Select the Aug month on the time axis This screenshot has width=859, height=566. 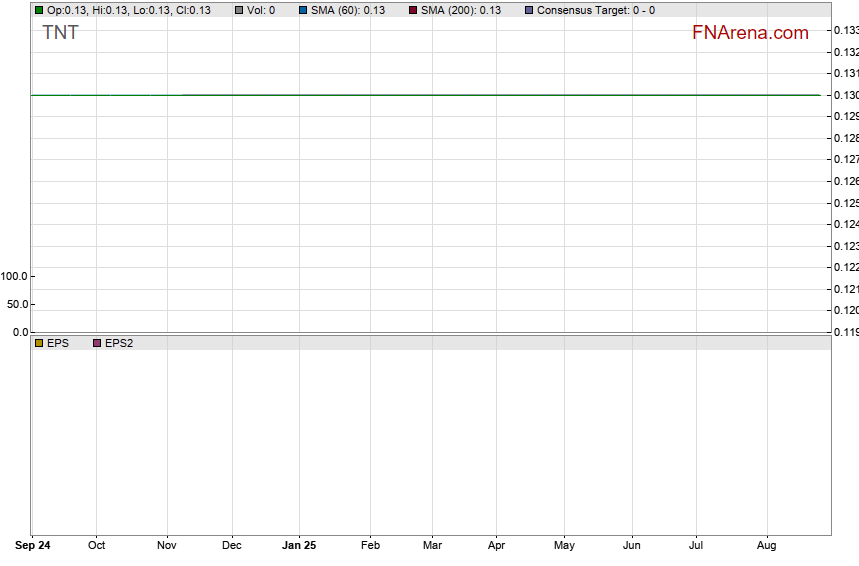pyautogui.click(x=767, y=546)
